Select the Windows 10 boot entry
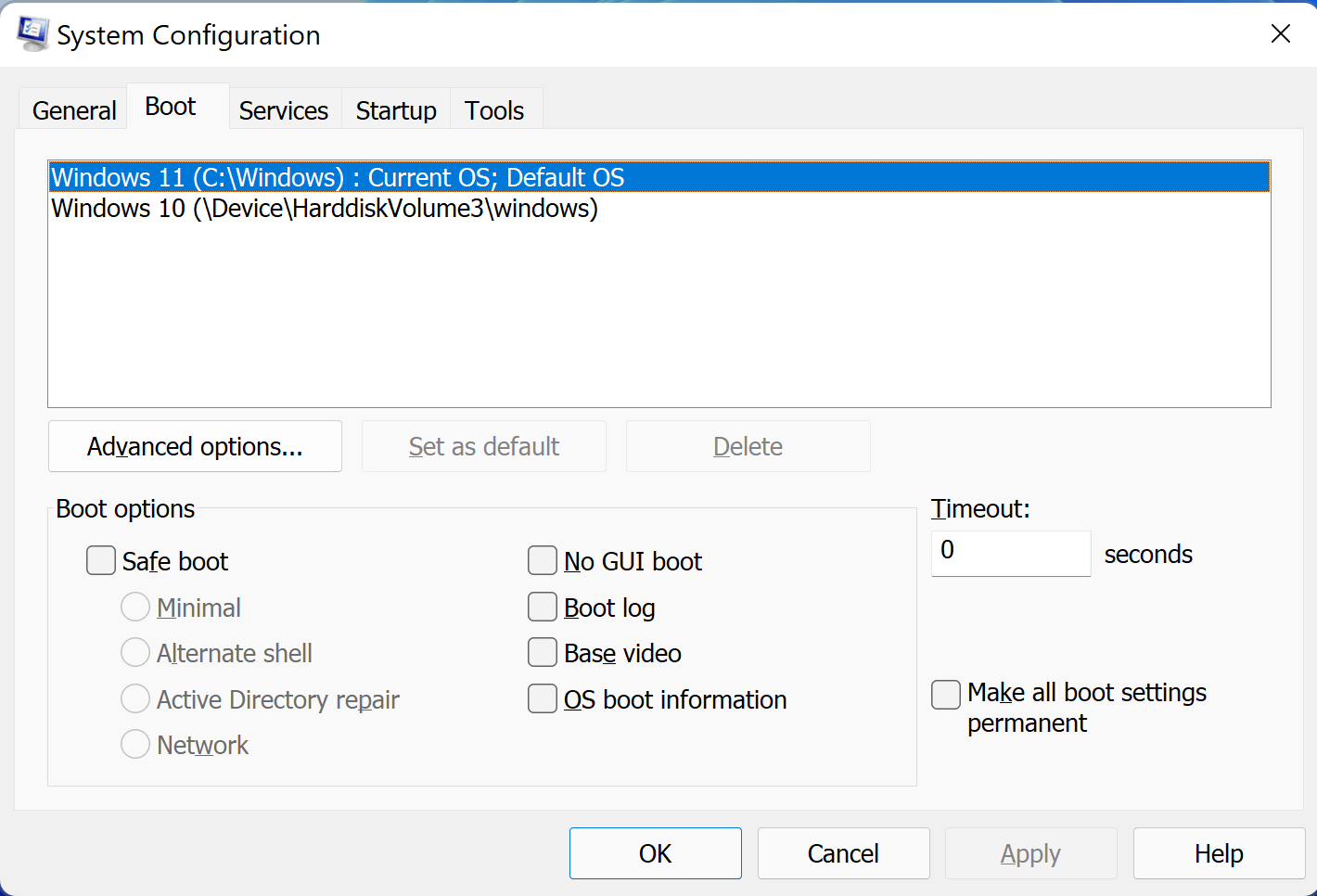Image resolution: width=1317 pixels, height=896 pixels. [325, 209]
